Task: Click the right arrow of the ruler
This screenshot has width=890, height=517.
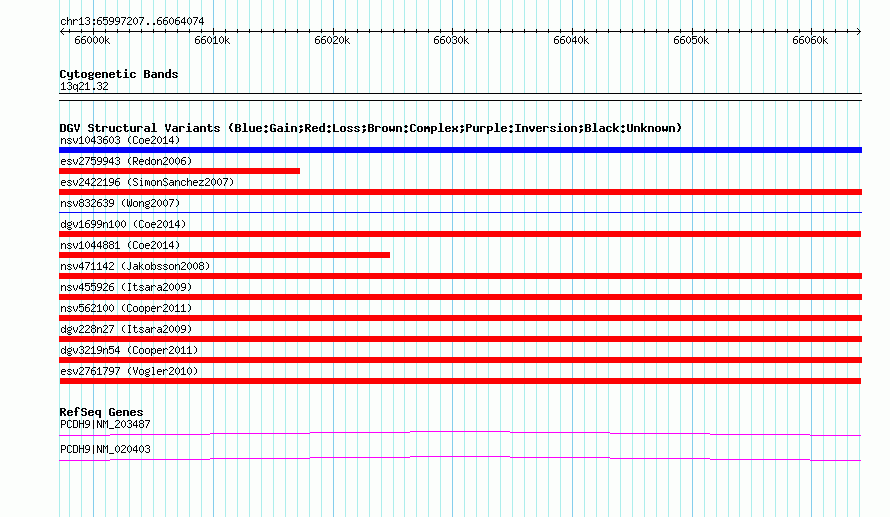Action: pyautogui.click(x=859, y=31)
